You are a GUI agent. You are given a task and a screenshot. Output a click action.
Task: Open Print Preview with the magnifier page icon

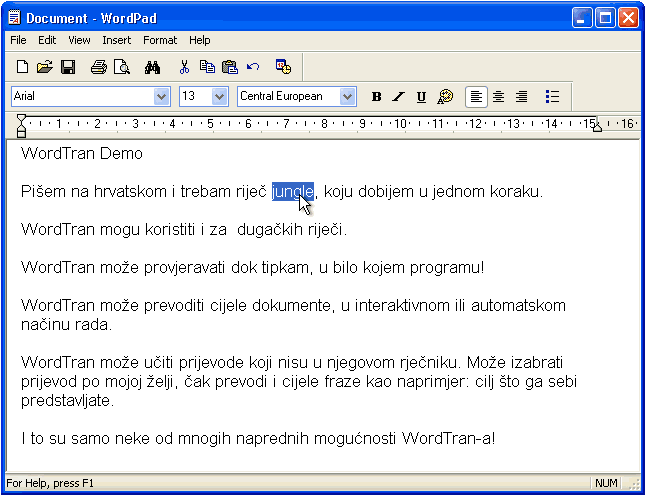122,67
